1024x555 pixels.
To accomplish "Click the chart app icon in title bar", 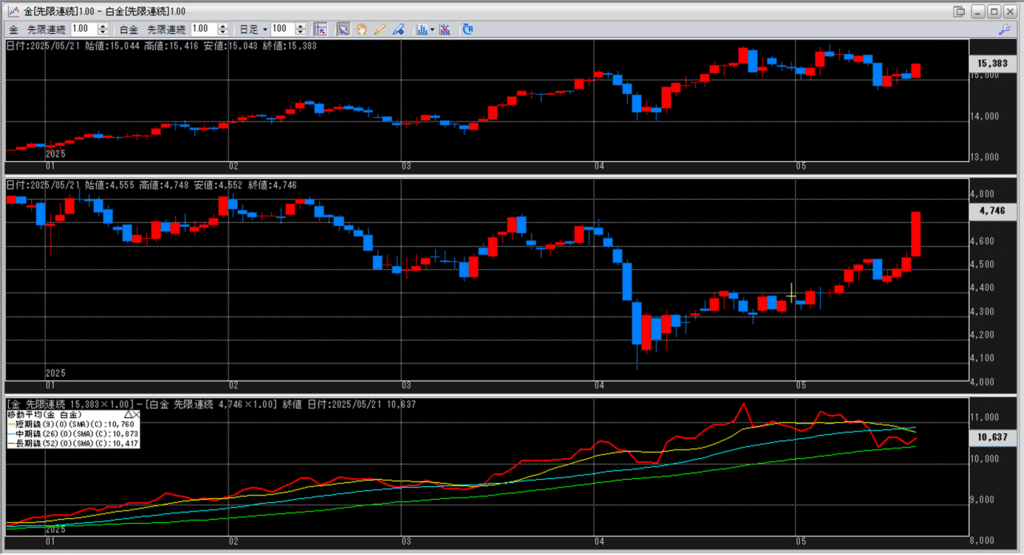I will 13,11.
